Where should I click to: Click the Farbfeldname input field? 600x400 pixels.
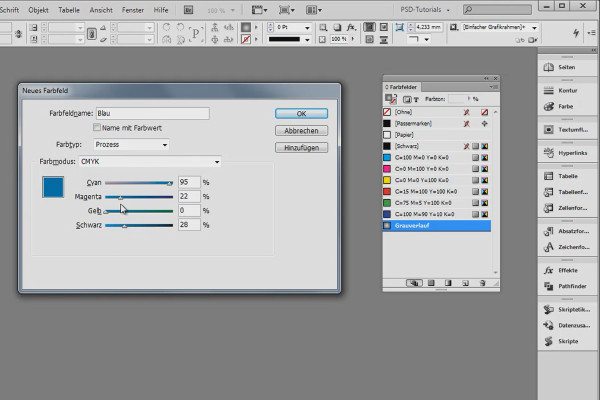153,113
